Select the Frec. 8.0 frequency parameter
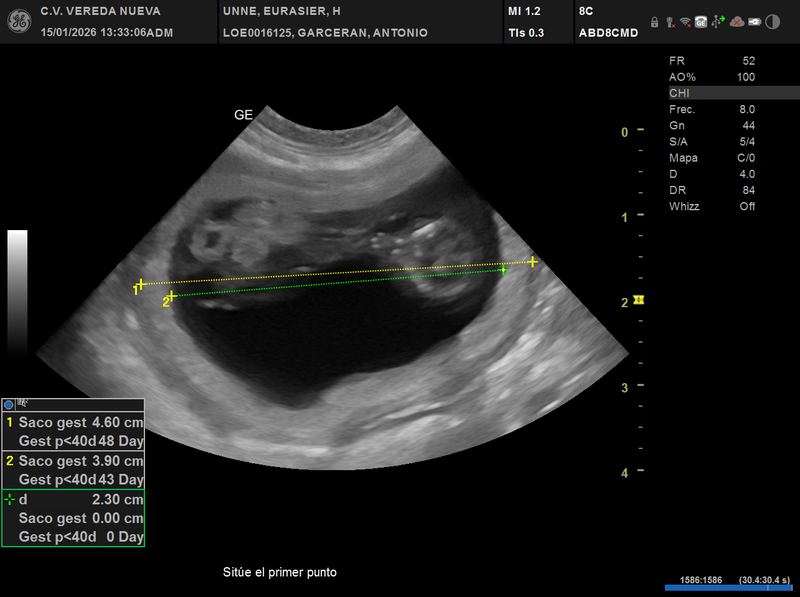 [x=712, y=109]
